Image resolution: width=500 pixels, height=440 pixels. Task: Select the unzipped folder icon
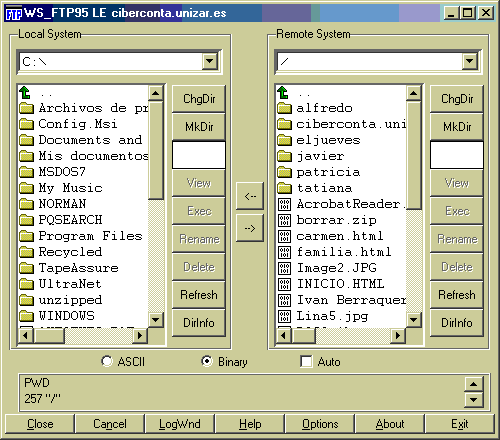(x=26, y=300)
